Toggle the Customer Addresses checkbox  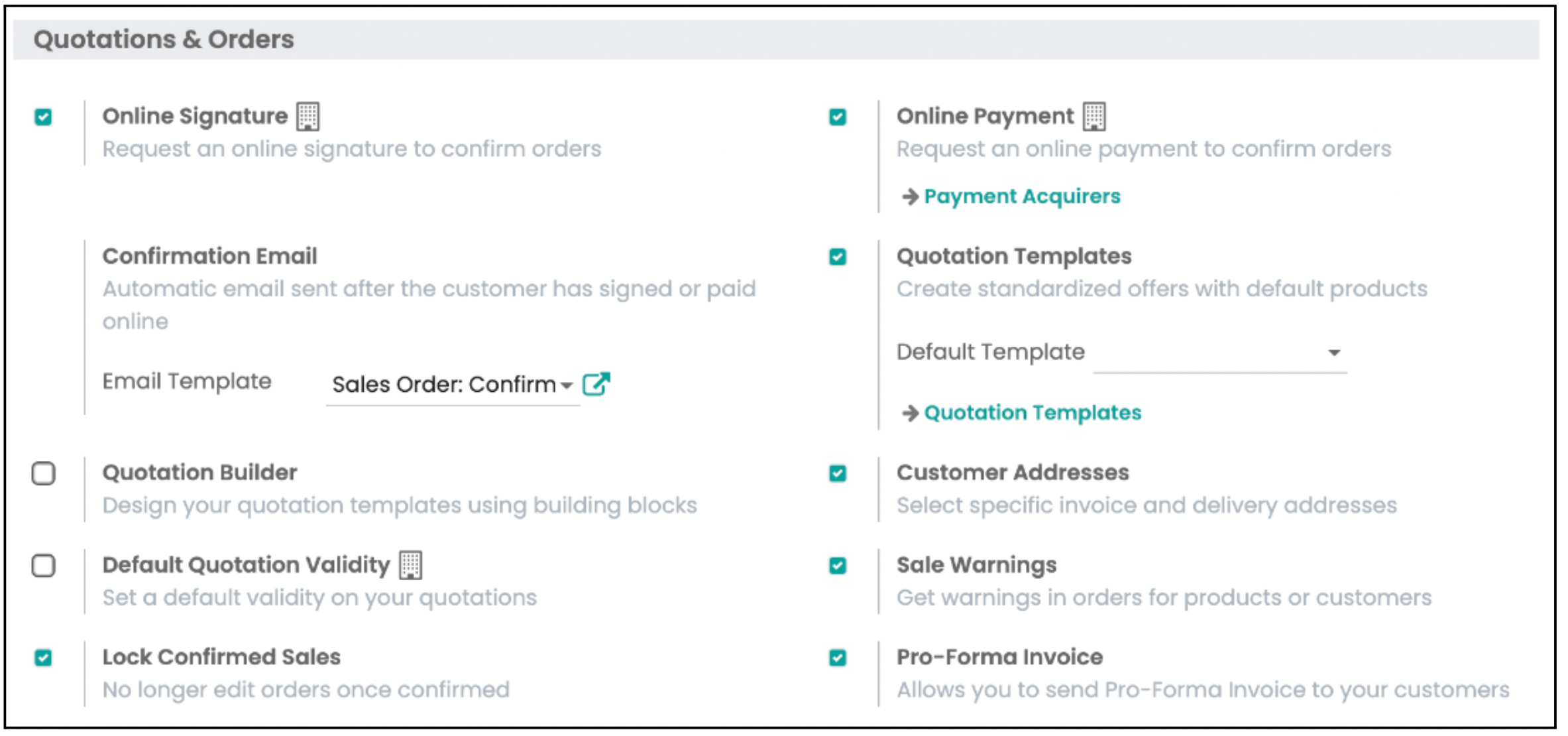(838, 473)
